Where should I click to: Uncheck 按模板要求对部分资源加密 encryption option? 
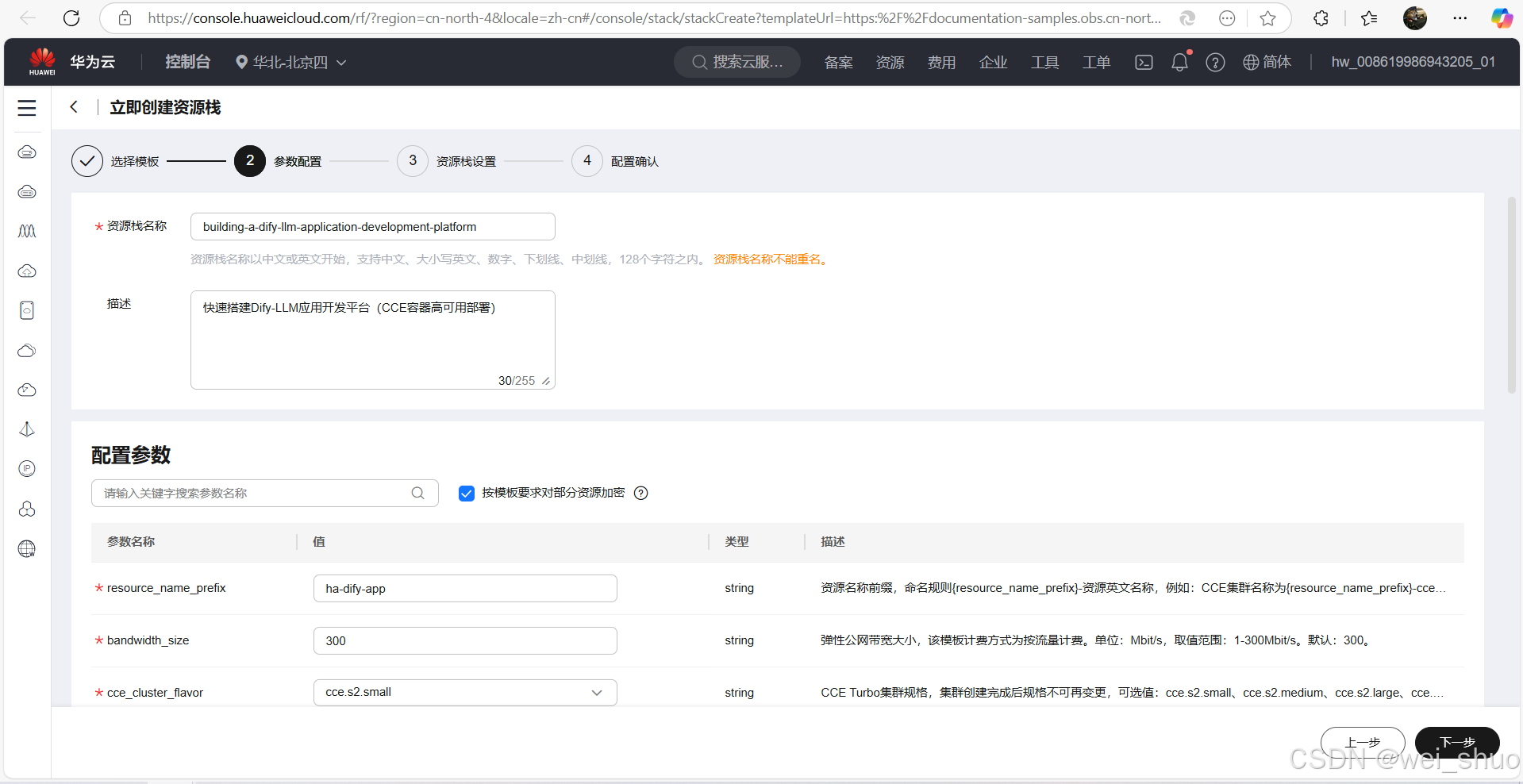click(466, 493)
